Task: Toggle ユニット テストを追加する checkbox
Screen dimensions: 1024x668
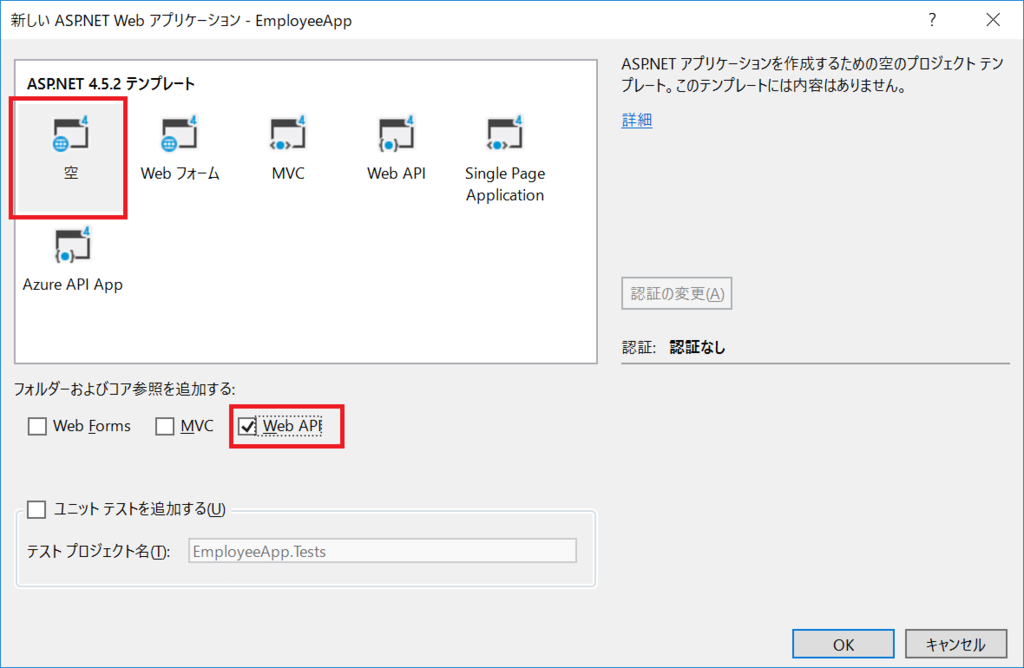Action: [x=37, y=509]
